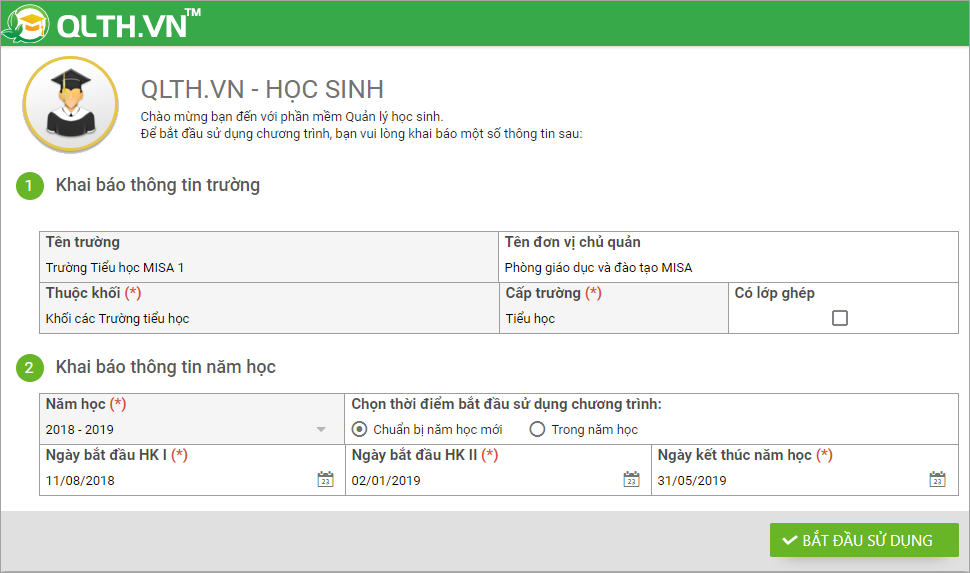Click the QLTH.VN logo icon
Image resolution: width=970 pixels, height=573 pixels.
coord(26,24)
